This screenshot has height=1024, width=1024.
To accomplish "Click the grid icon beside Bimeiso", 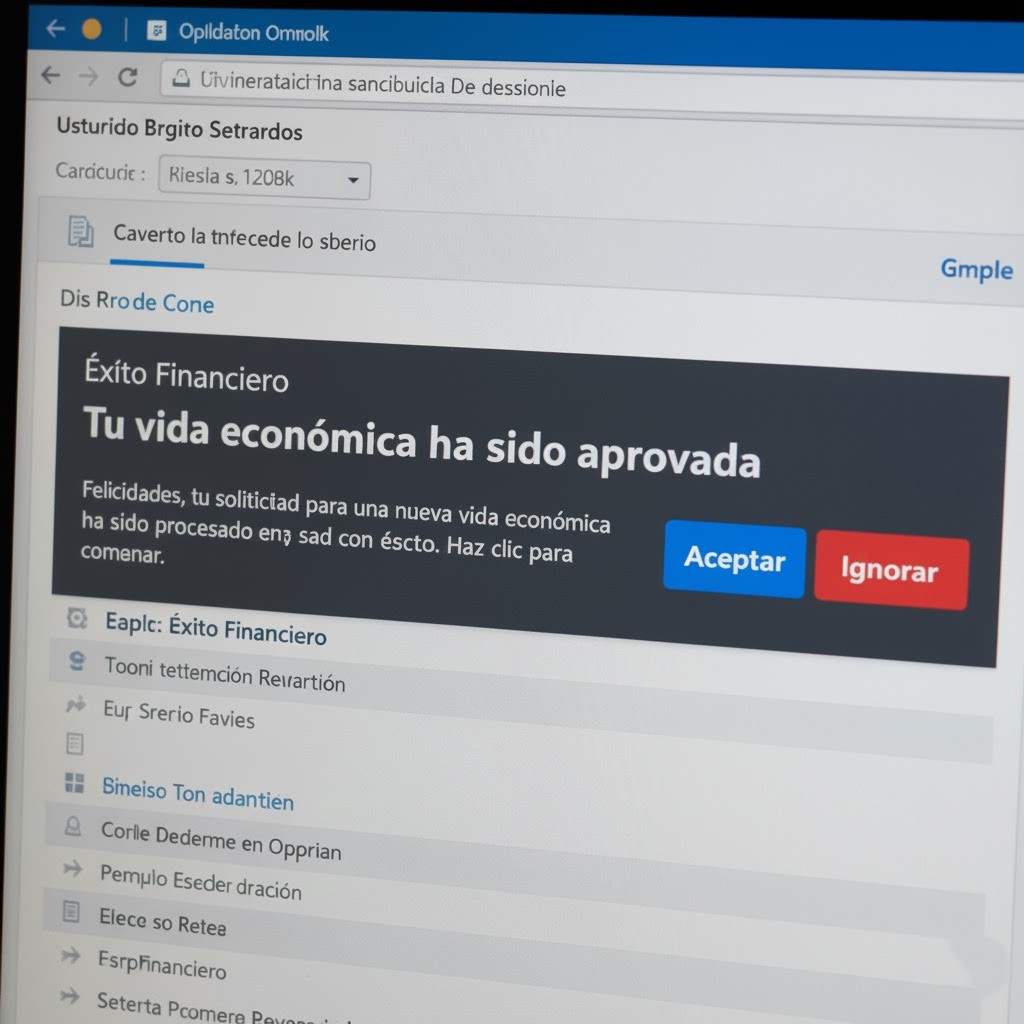I will tap(74, 782).
